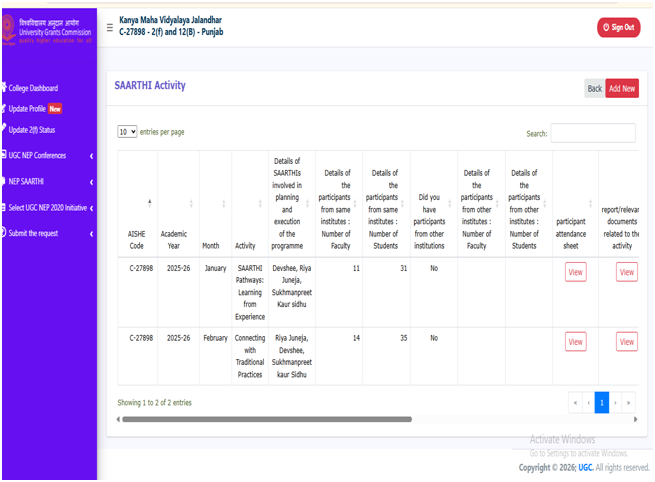The width and height of the screenshot is (655, 482).
Task: Click the University Grants Commission logo
Action: 48,20
